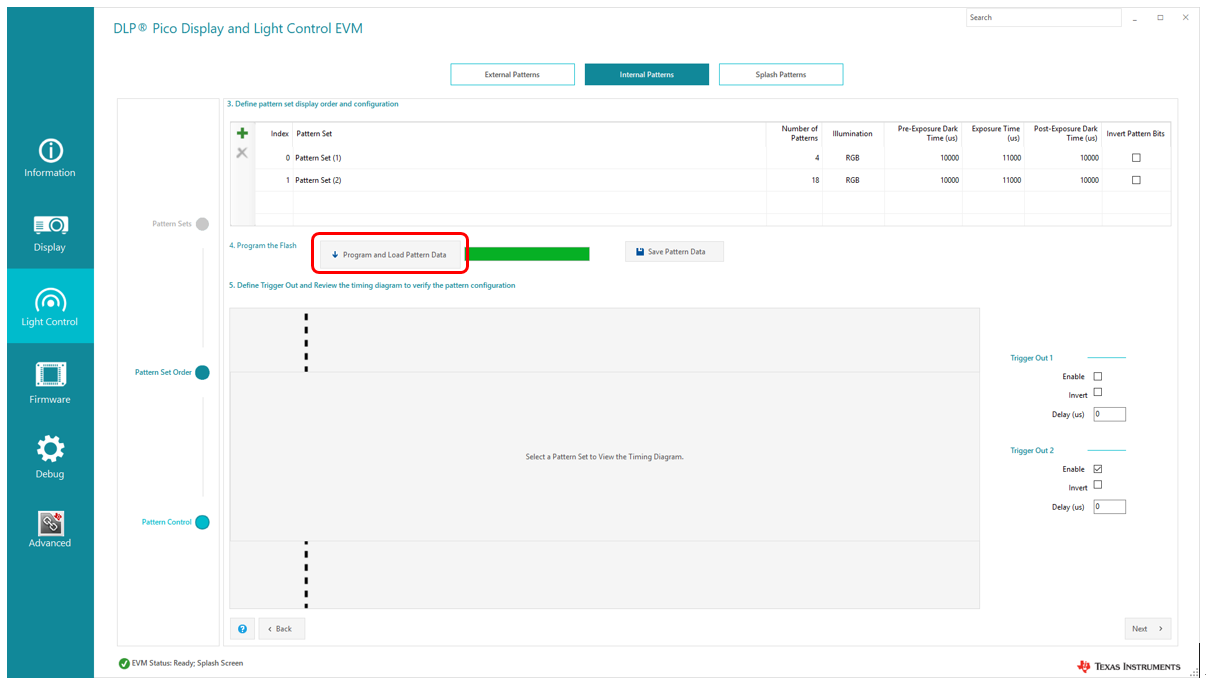Viewport: 1206px width, 685px height.
Task: Jump to the Pattern Control step circle
Action: tap(202, 522)
